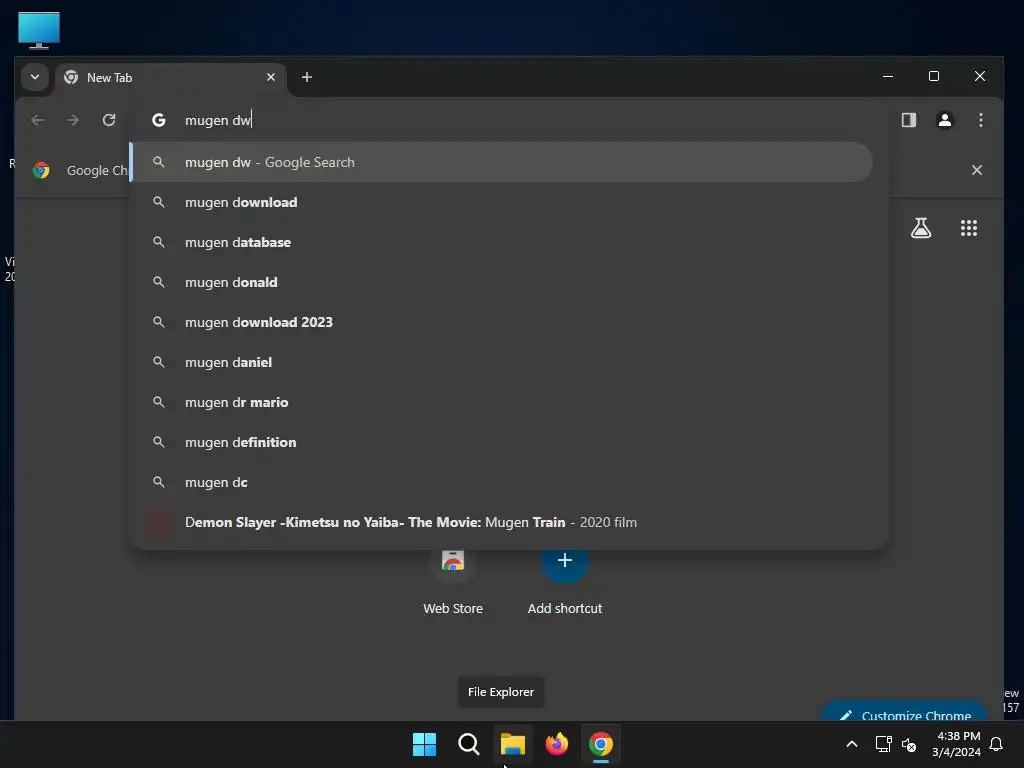
Task: Click the Add shortcut plus button
Action: [x=565, y=560]
